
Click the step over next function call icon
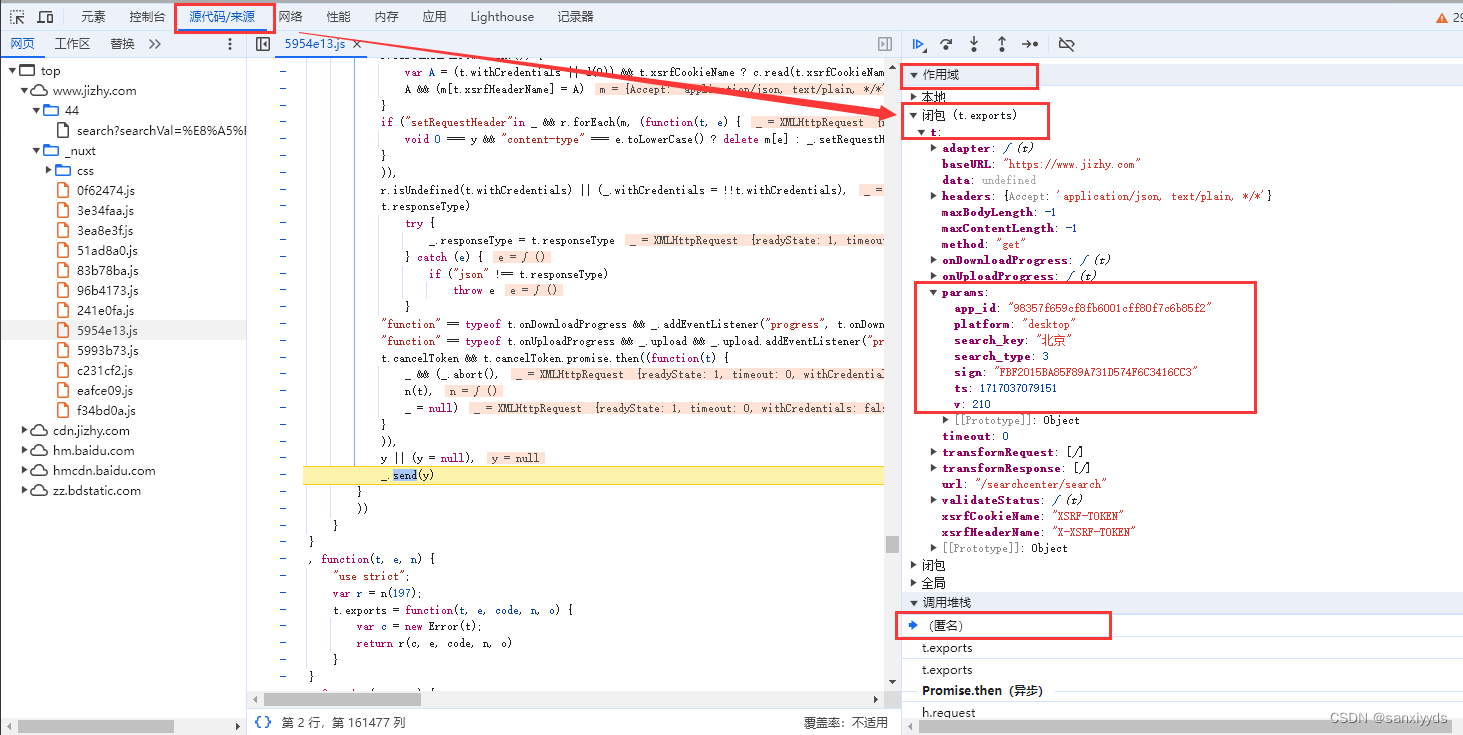[x=946, y=44]
